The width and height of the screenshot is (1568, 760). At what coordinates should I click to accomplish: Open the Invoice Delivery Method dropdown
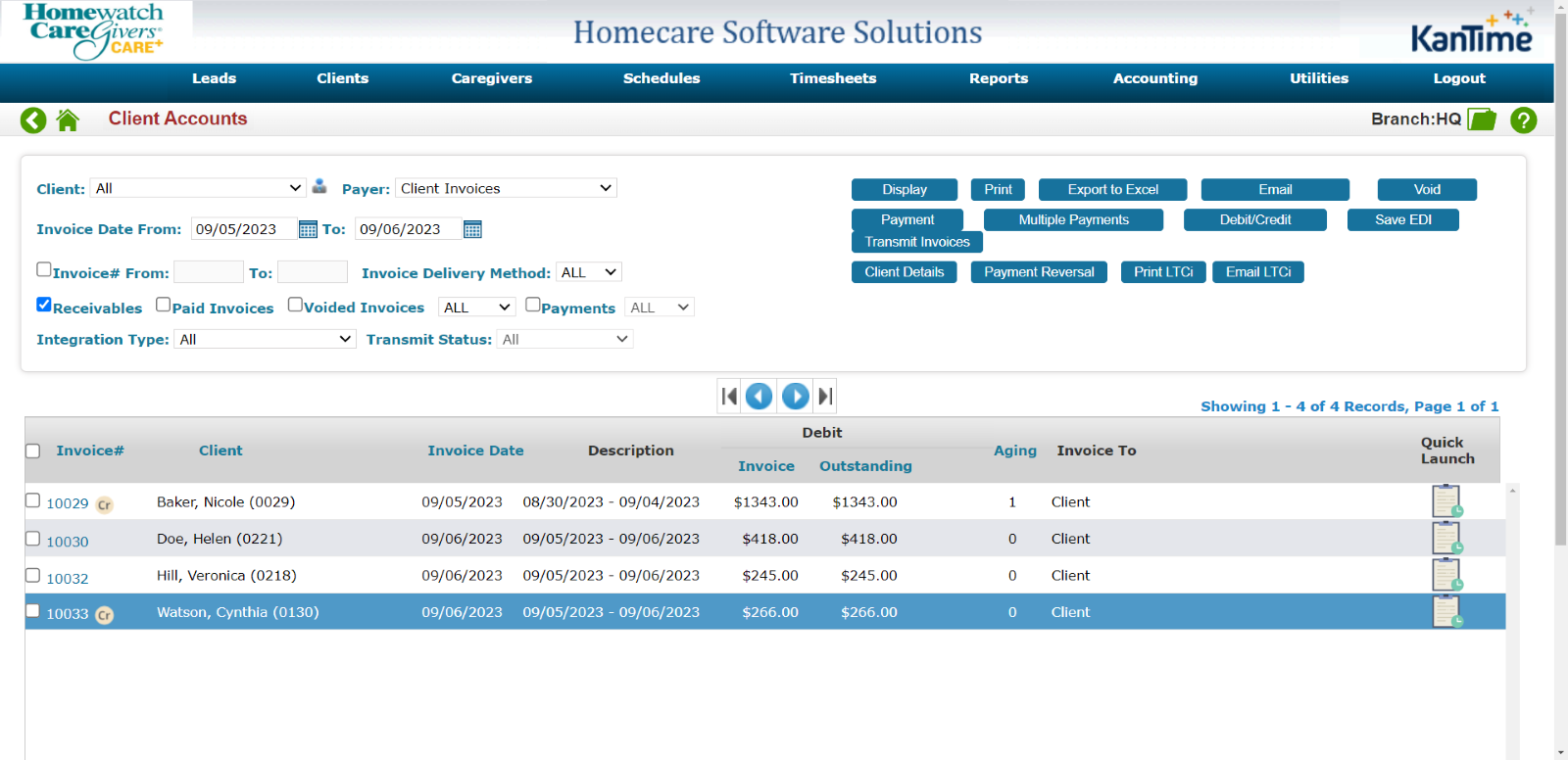tap(589, 272)
